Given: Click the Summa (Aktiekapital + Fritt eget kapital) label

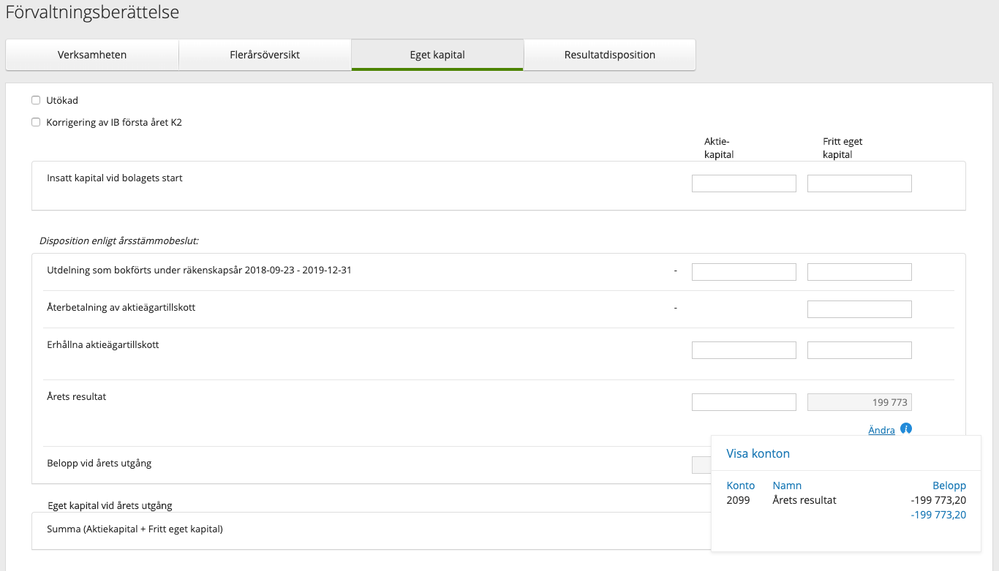Looking at the screenshot, I should click(x=134, y=529).
